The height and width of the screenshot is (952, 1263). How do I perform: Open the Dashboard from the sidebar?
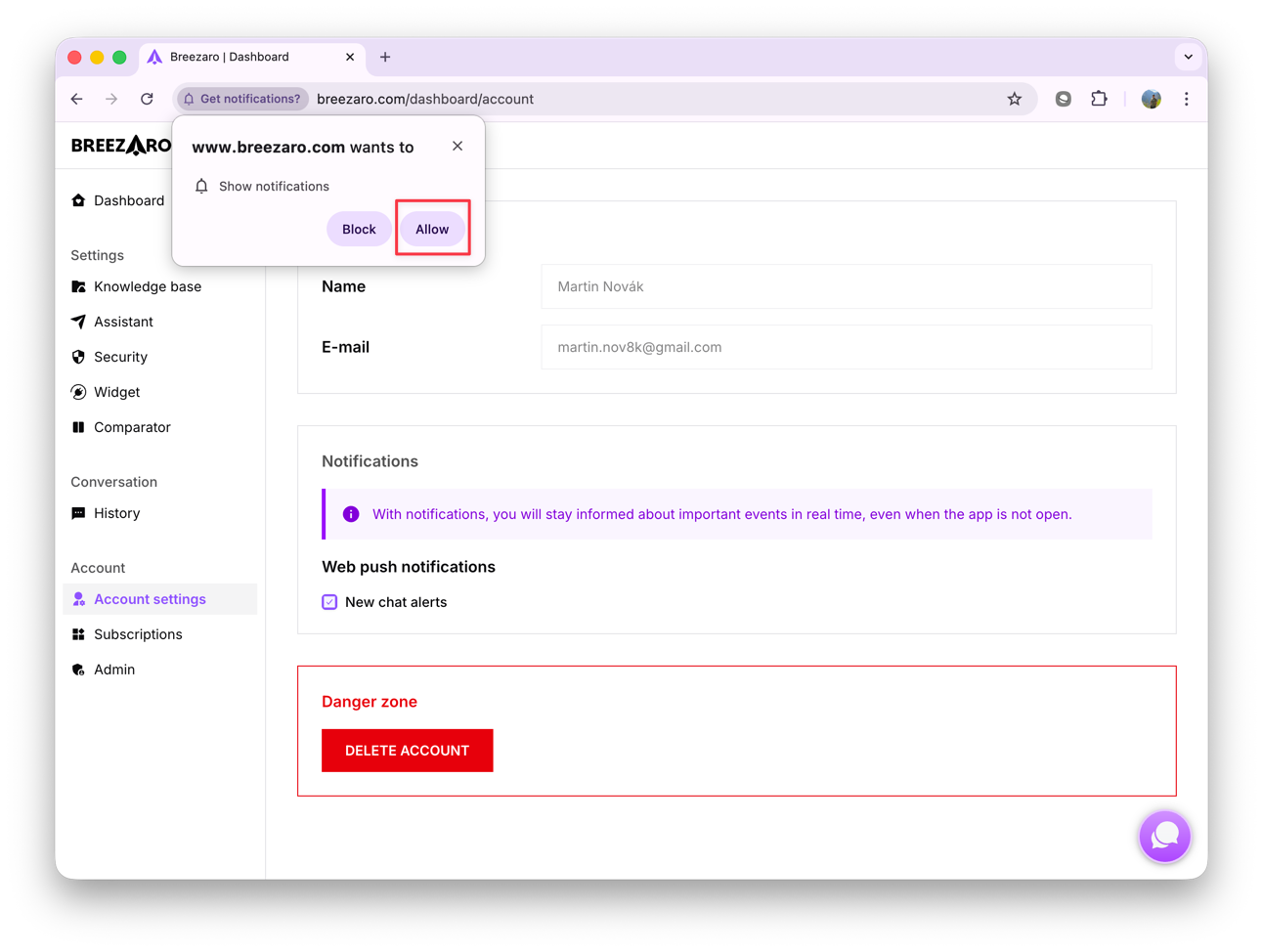[129, 200]
